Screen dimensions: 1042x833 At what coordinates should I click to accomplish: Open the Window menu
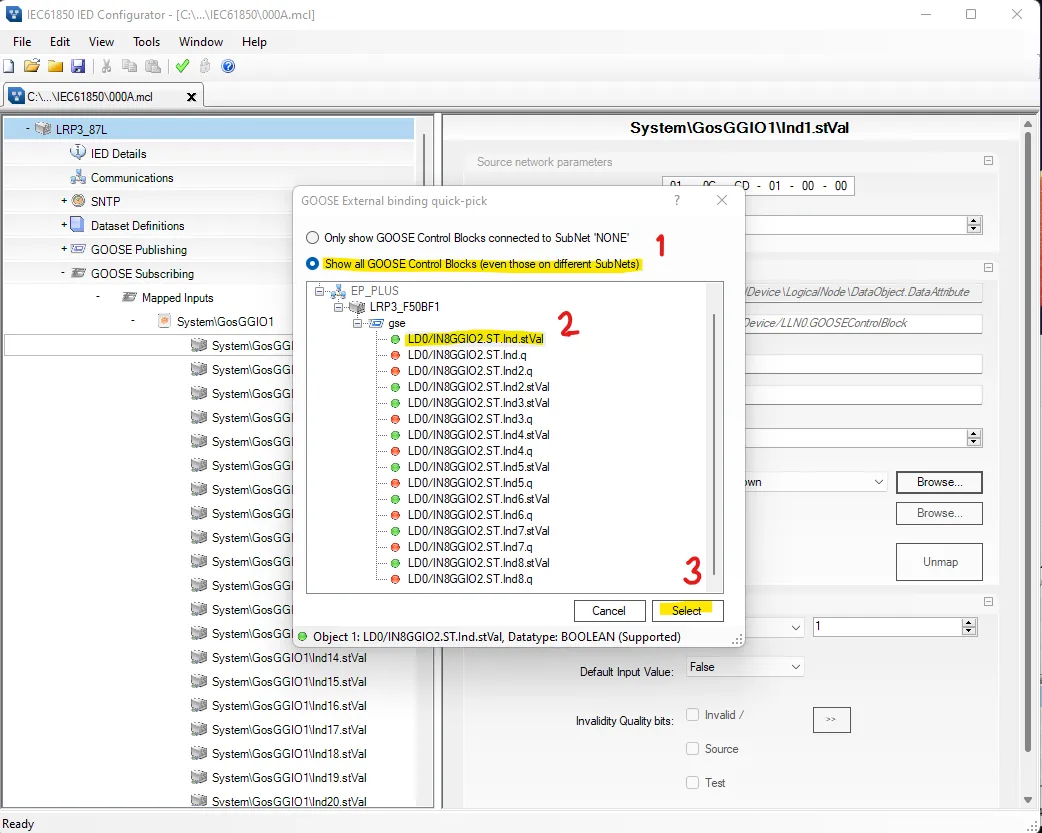(x=201, y=42)
